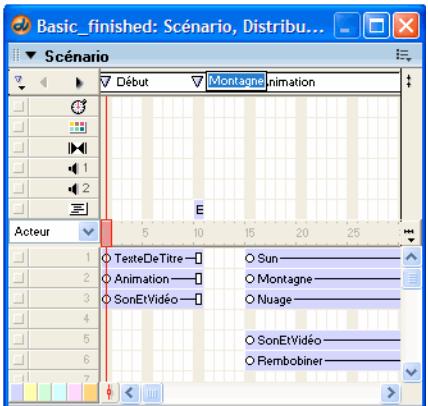Select the TexteDeTitre sprite
The image size is (428, 406).
coord(152,258)
